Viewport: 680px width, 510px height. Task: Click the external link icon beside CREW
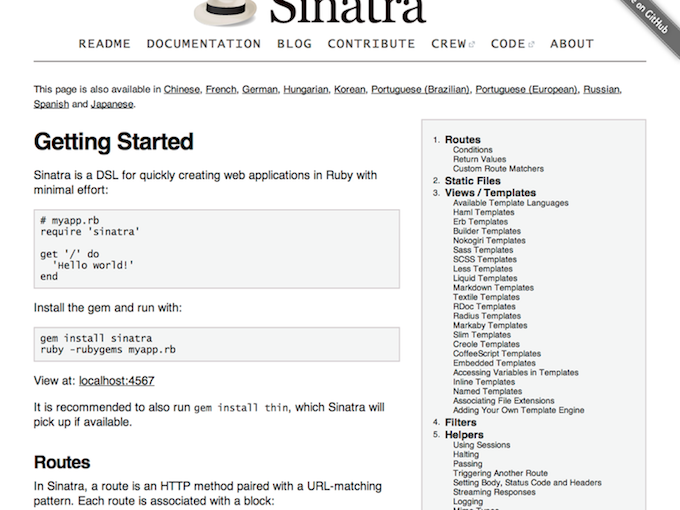pyautogui.click(x=472, y=44)
